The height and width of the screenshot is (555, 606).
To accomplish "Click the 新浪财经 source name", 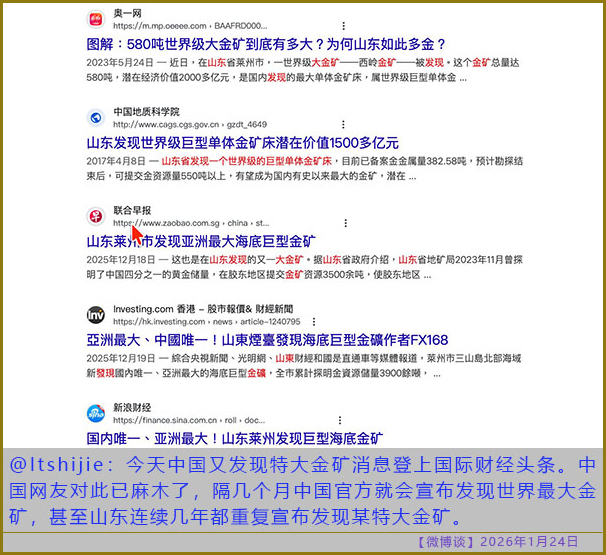I will (132, 408).
